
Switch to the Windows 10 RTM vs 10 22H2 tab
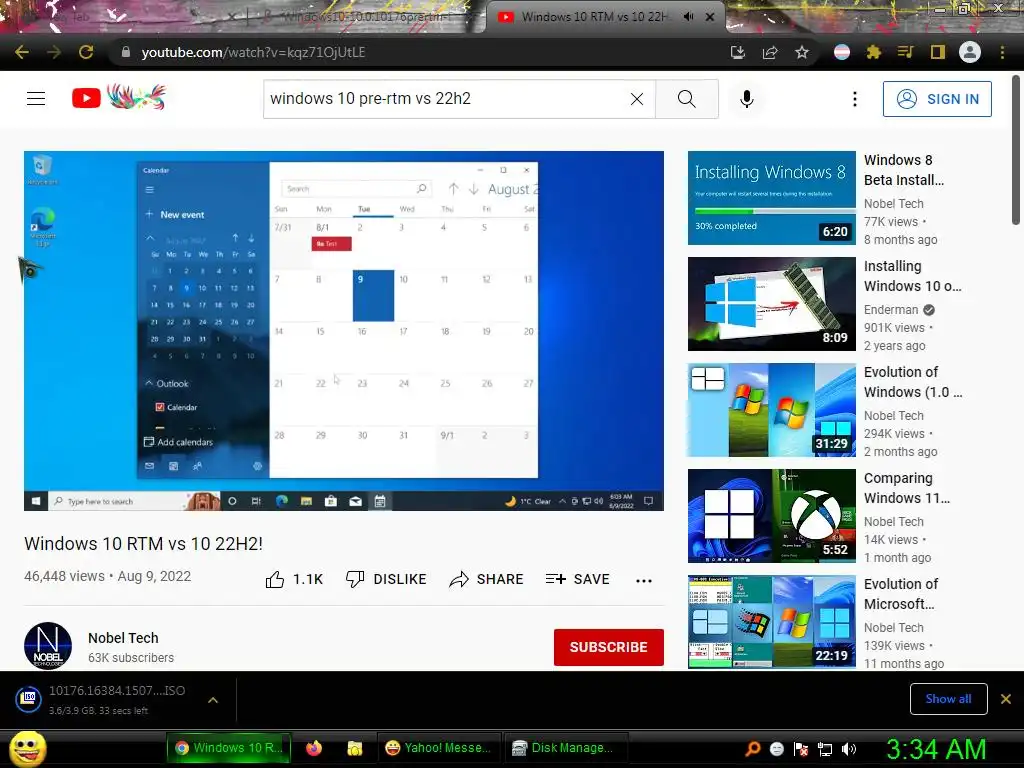[x=594, y=17]
